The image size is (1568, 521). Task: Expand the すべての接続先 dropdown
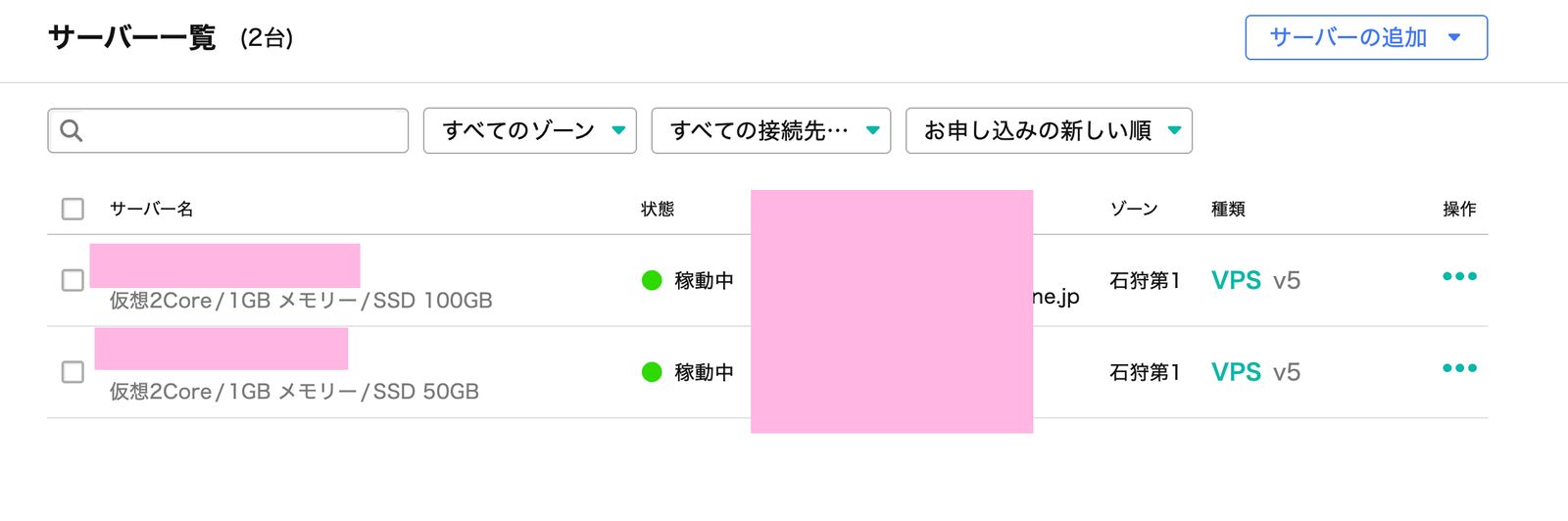coord(770,130)
